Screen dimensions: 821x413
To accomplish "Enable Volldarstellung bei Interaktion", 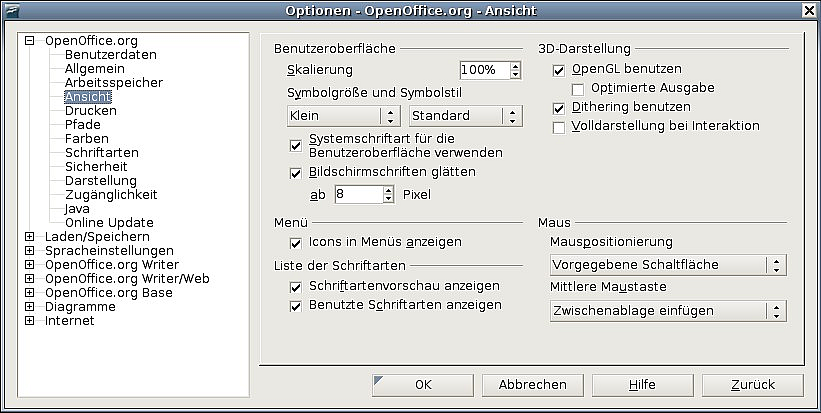I will coord(560,127).
